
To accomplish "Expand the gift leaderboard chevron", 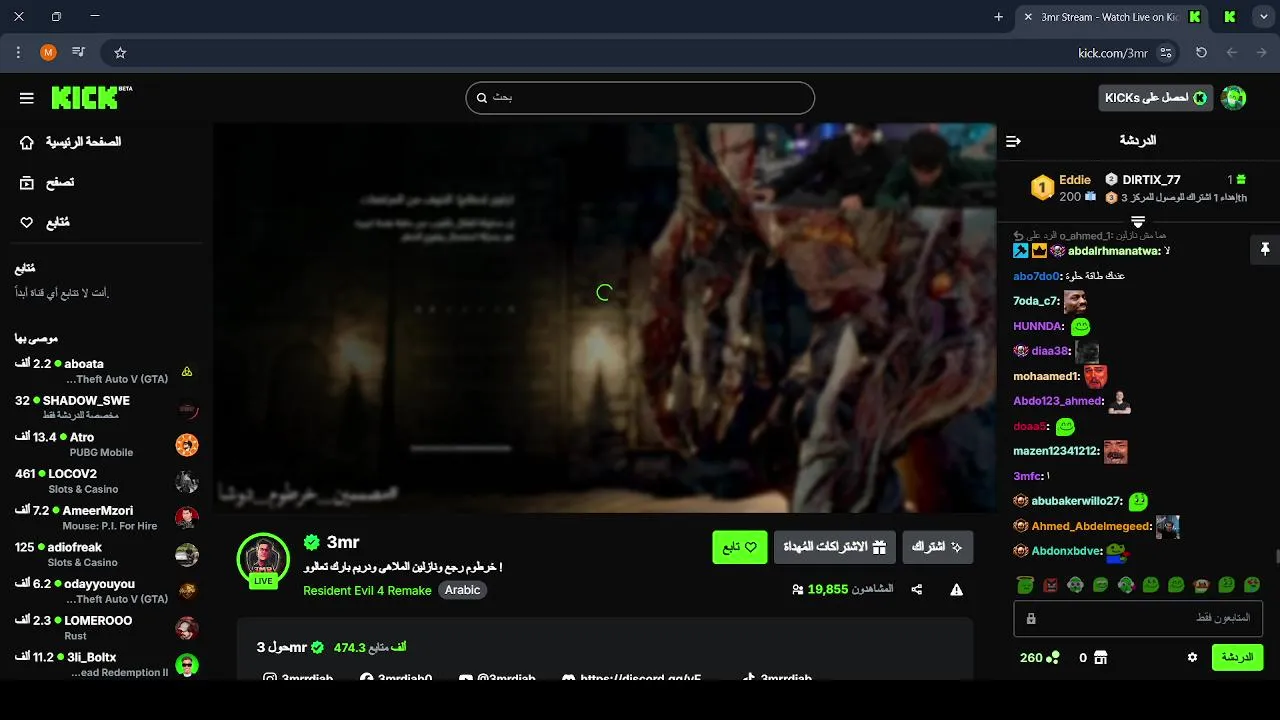I will 1138,221.
